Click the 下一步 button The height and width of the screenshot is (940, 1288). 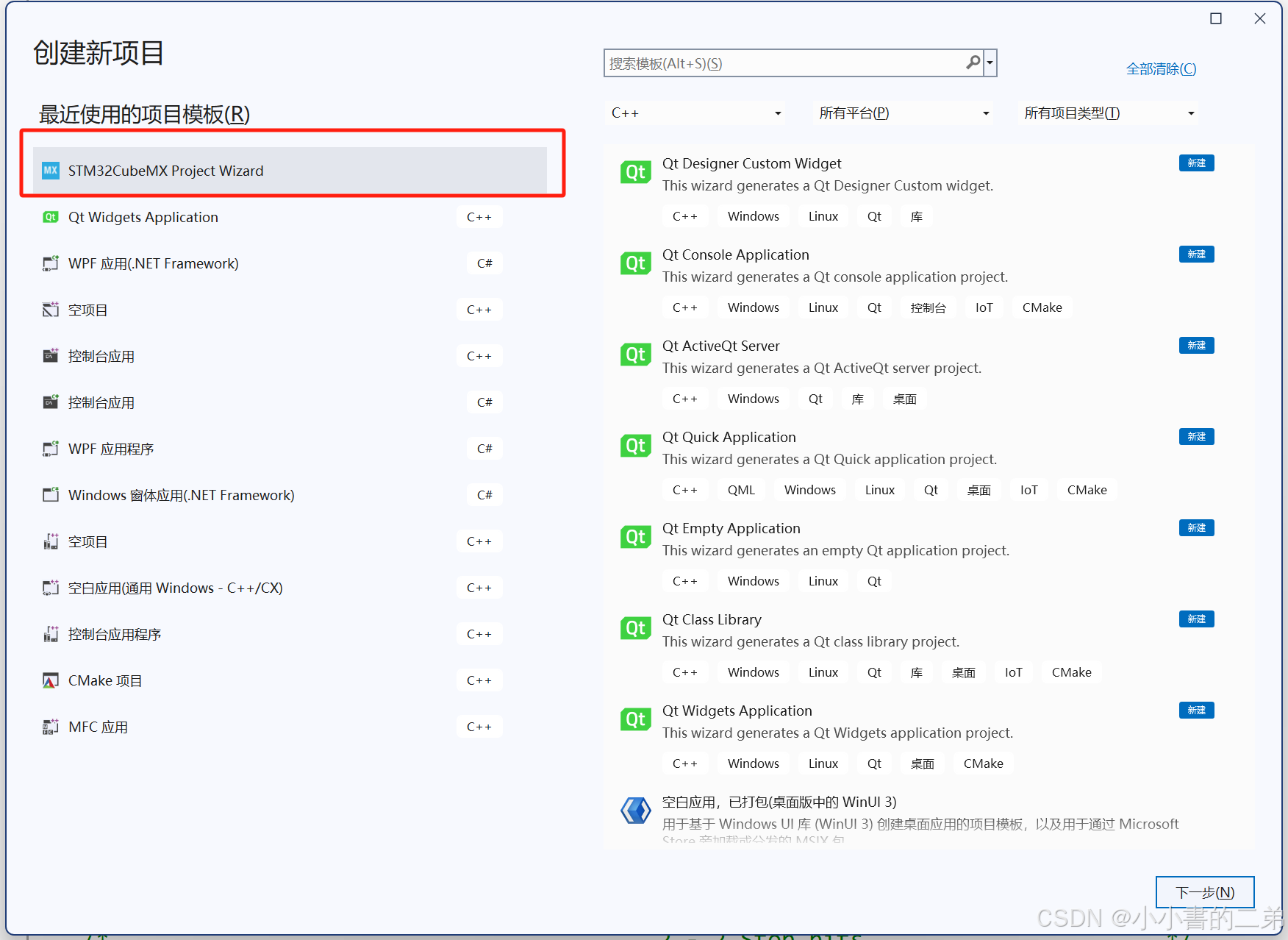(1204, 891)
